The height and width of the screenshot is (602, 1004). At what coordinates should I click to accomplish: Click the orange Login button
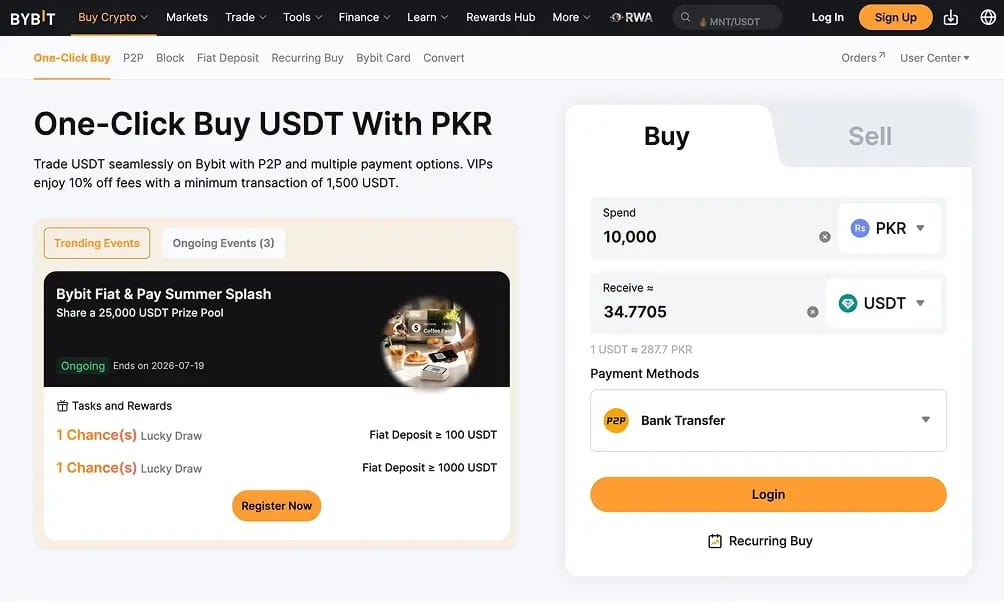click(768, 494)
